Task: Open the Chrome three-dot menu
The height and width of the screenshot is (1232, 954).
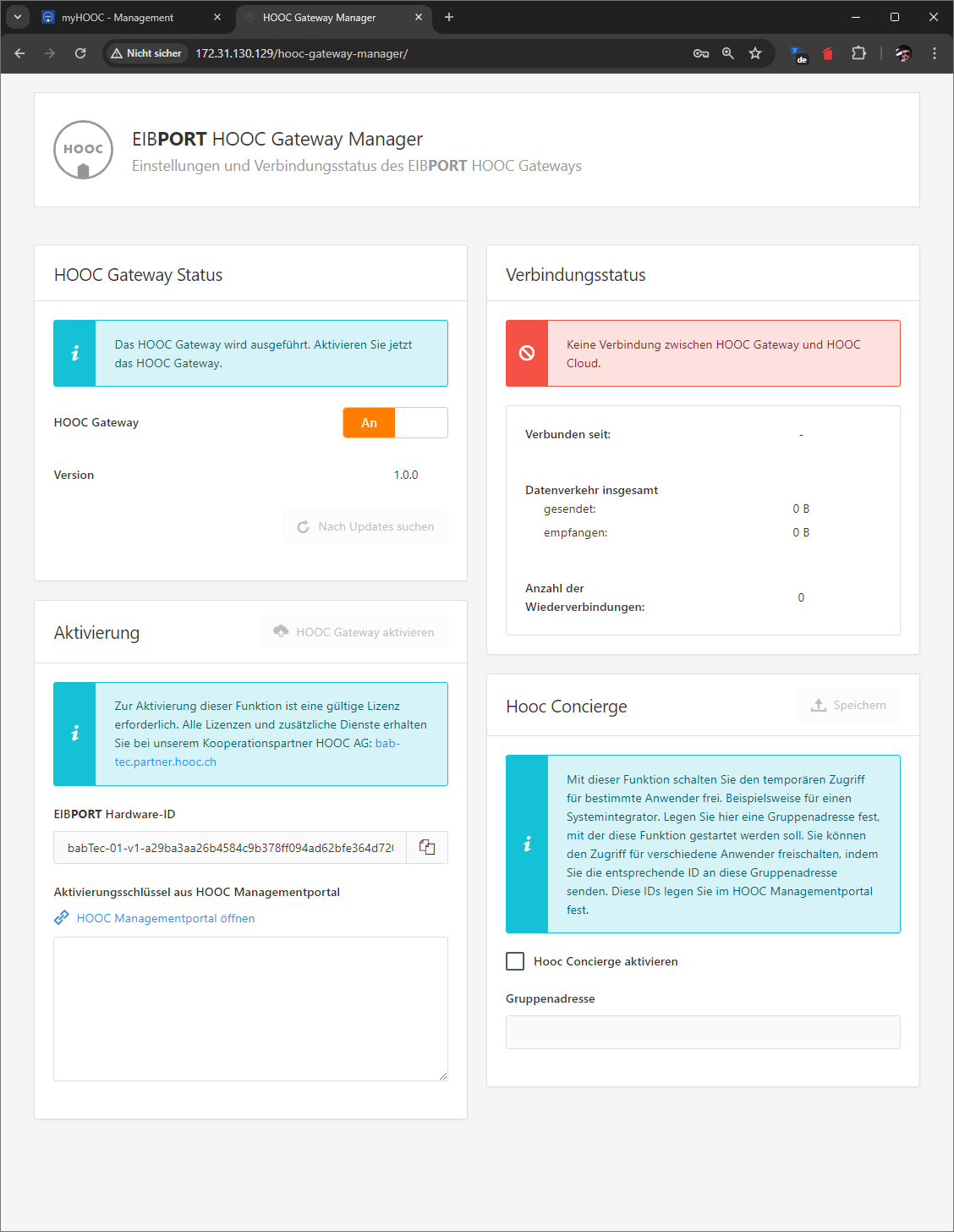Action: click(x=934, y=53)
